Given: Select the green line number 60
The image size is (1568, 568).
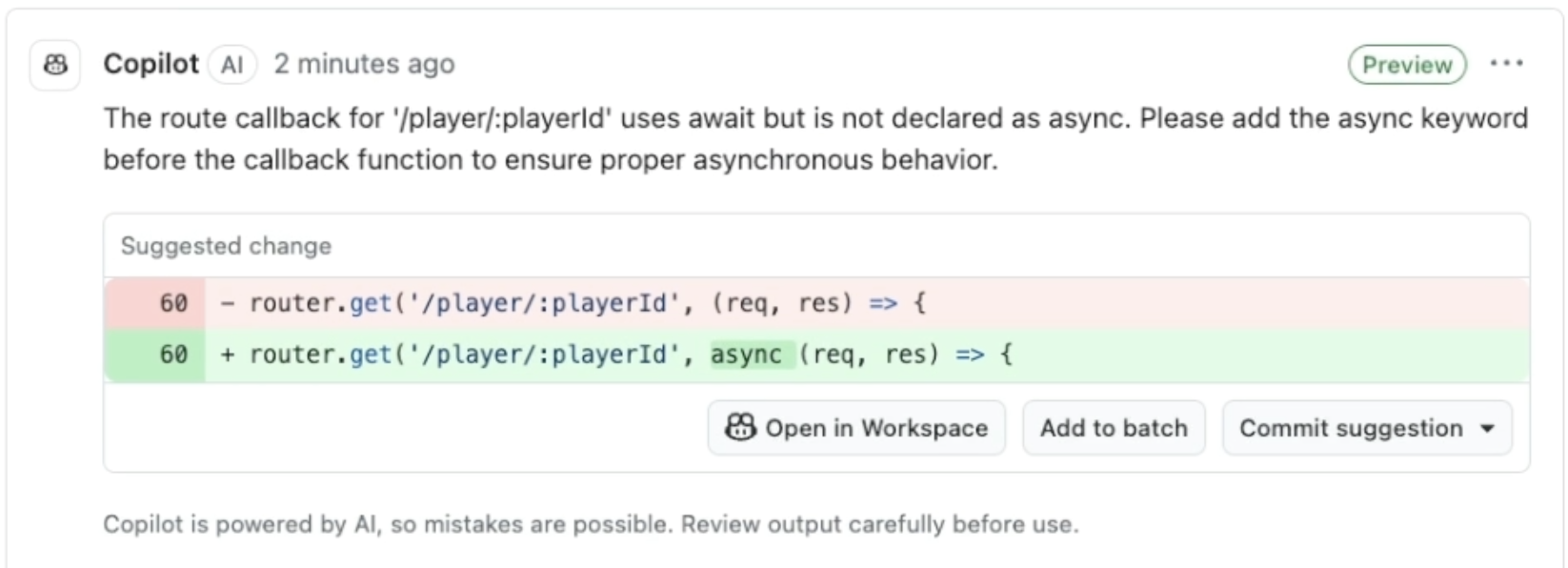Looking at the screenshot, I should 172,355.
